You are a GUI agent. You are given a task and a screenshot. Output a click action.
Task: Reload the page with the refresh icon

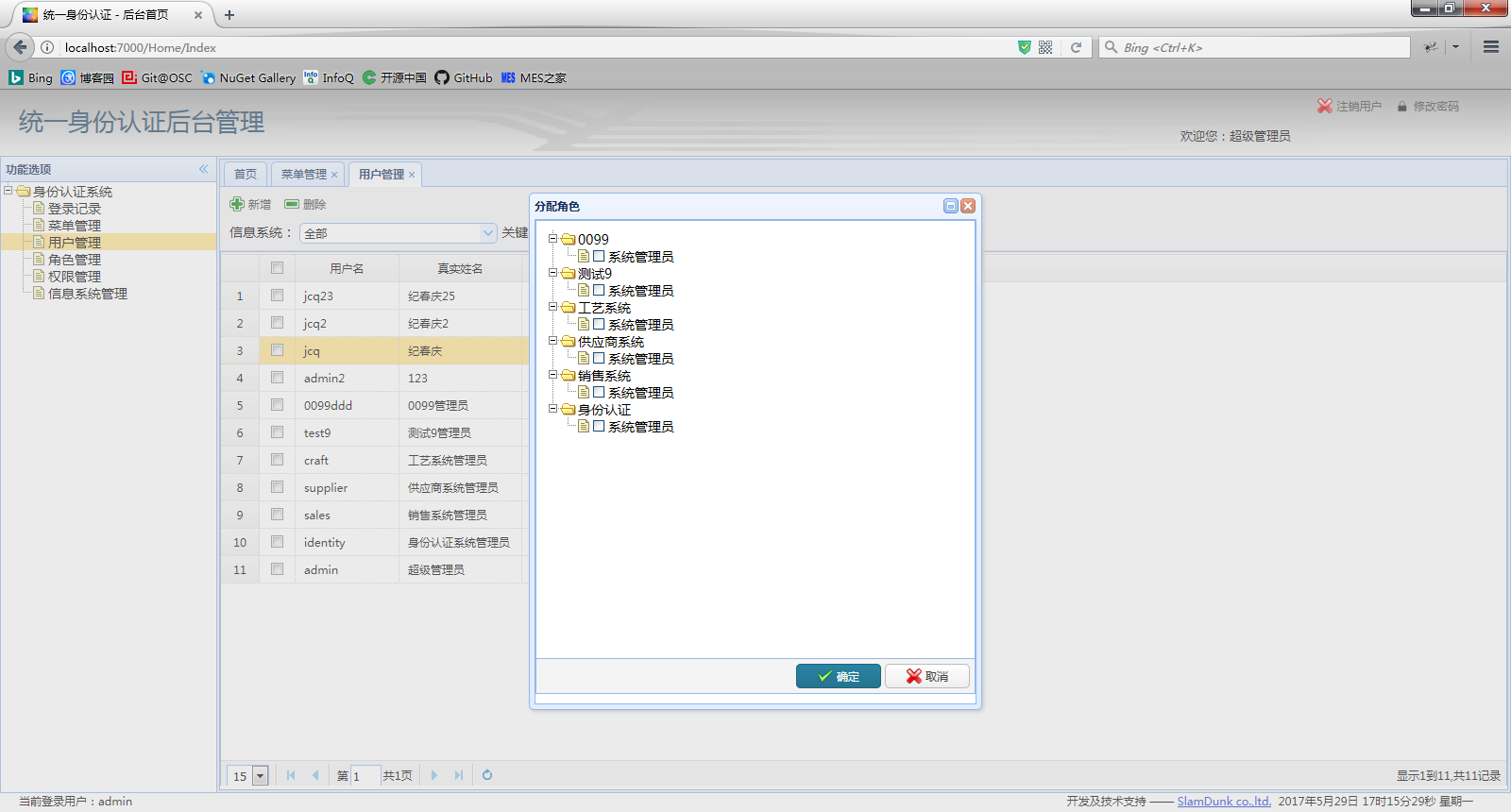point(1076,47)
